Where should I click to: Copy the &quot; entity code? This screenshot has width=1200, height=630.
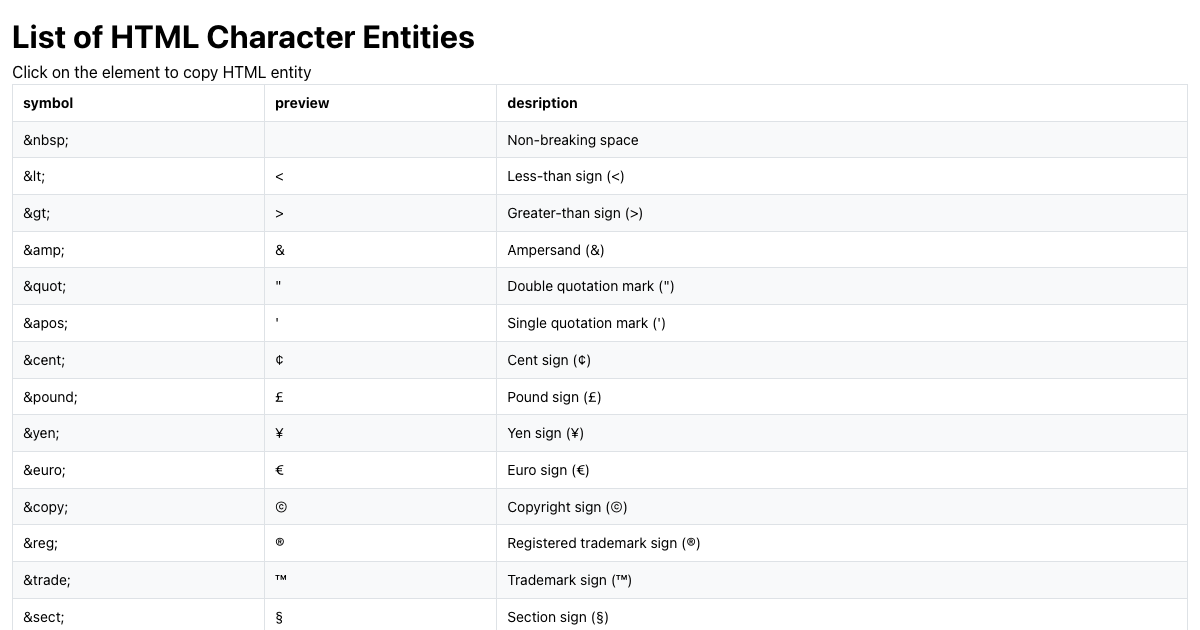(x=45, y=286)
